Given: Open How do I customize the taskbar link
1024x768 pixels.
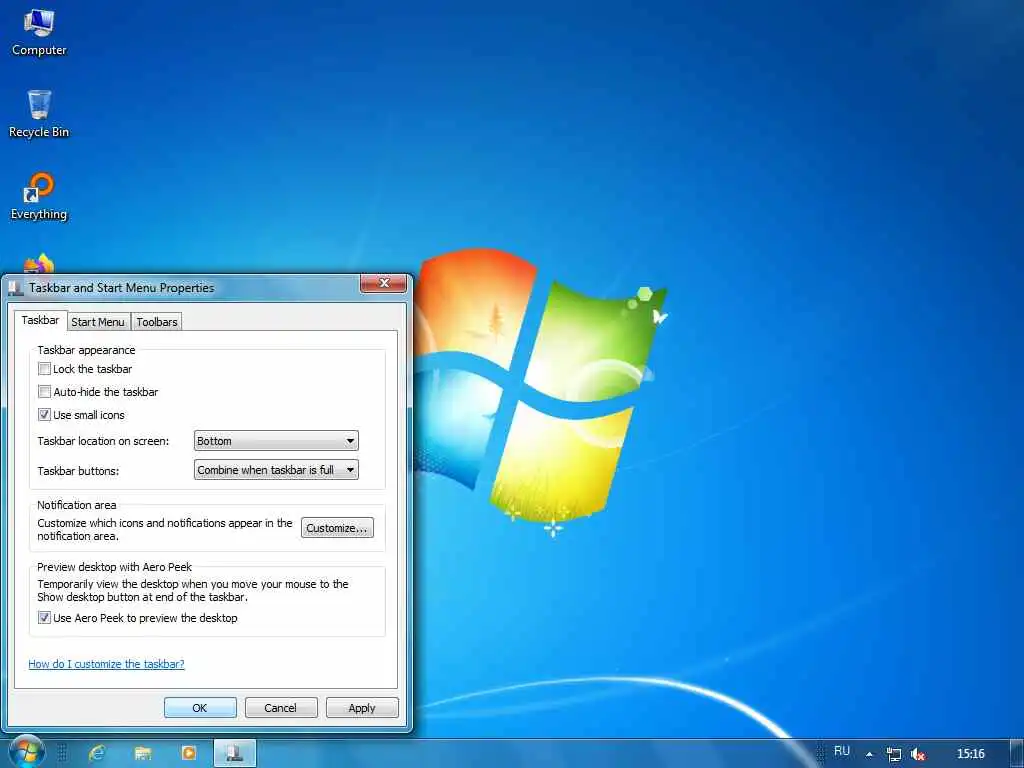Looking at the screenshot, I should click(106, 664).
